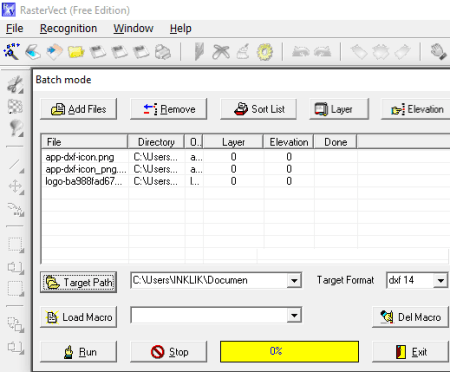
Task: Expand the macro selection dropdown
Action: [x=294, y=315]
